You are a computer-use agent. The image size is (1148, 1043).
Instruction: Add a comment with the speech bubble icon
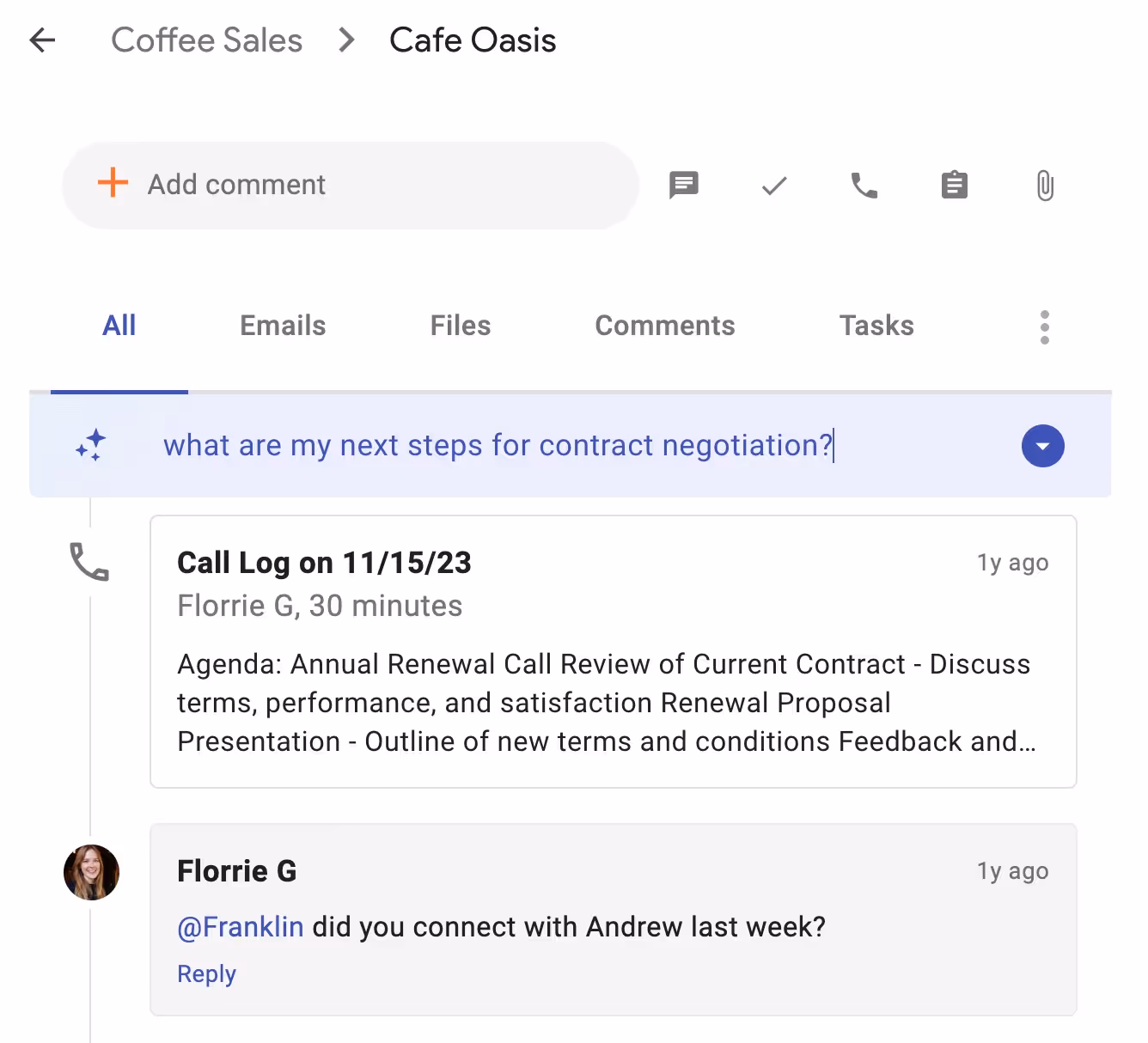pos(684,186)
